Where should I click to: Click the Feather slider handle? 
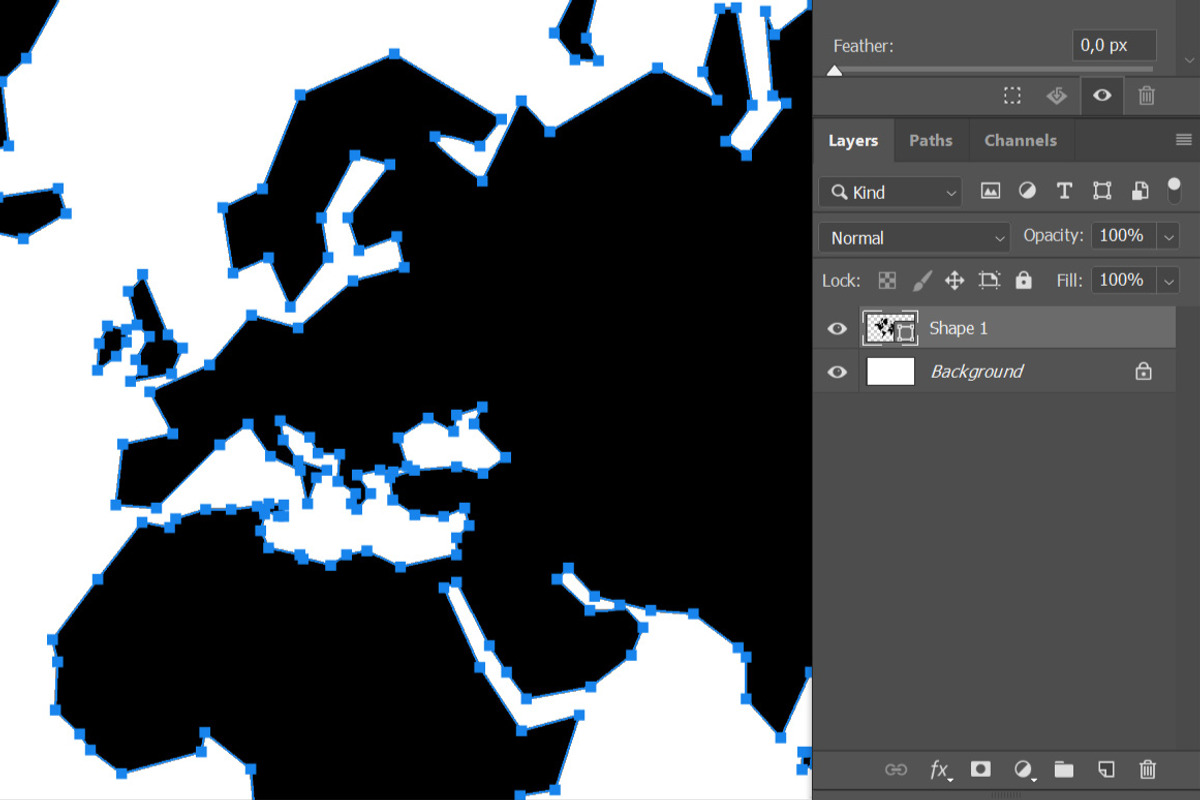click(x=834, y=70)
